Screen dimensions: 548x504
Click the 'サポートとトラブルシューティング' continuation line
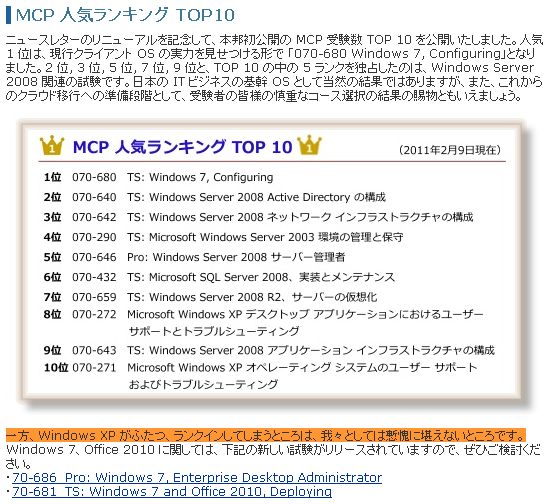pyautogui.click(x=214, y=331)
